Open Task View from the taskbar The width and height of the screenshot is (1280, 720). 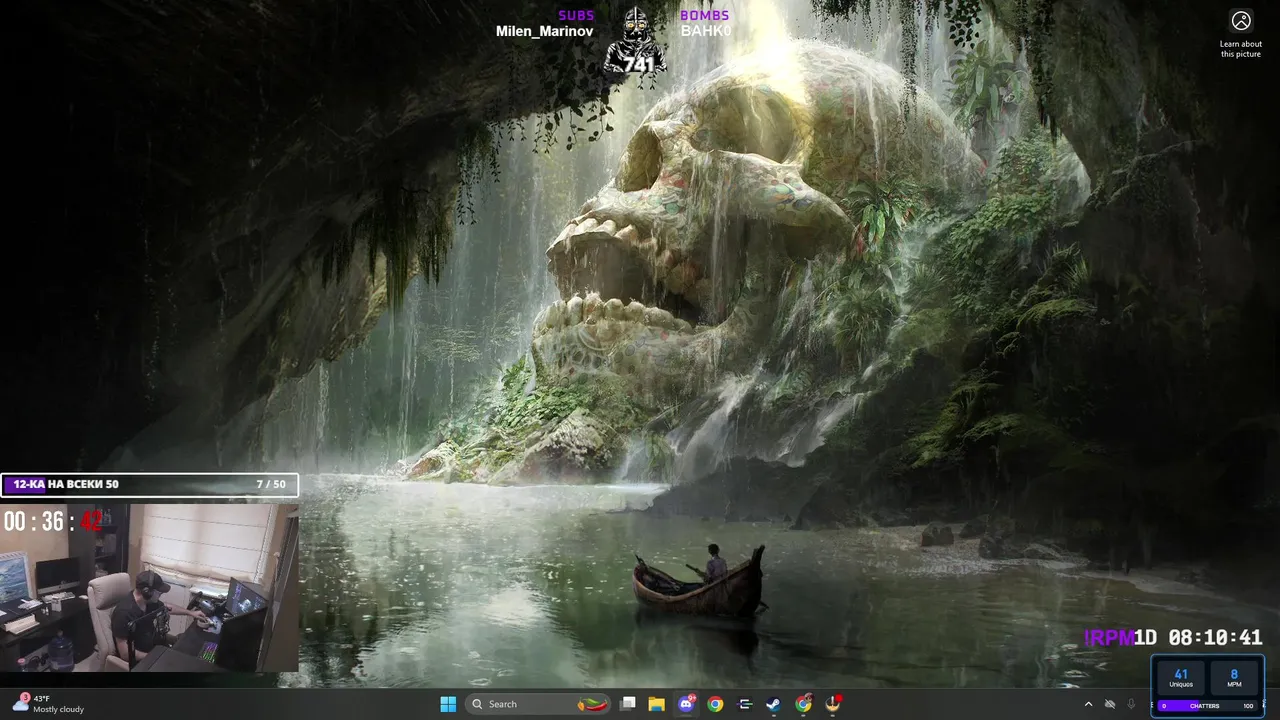point(628,704)
